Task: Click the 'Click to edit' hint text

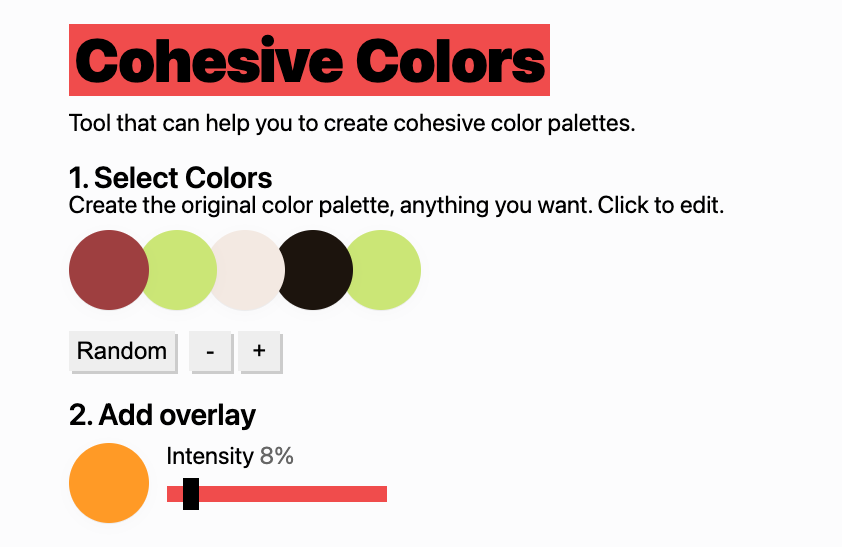Action: coord(660,206)
